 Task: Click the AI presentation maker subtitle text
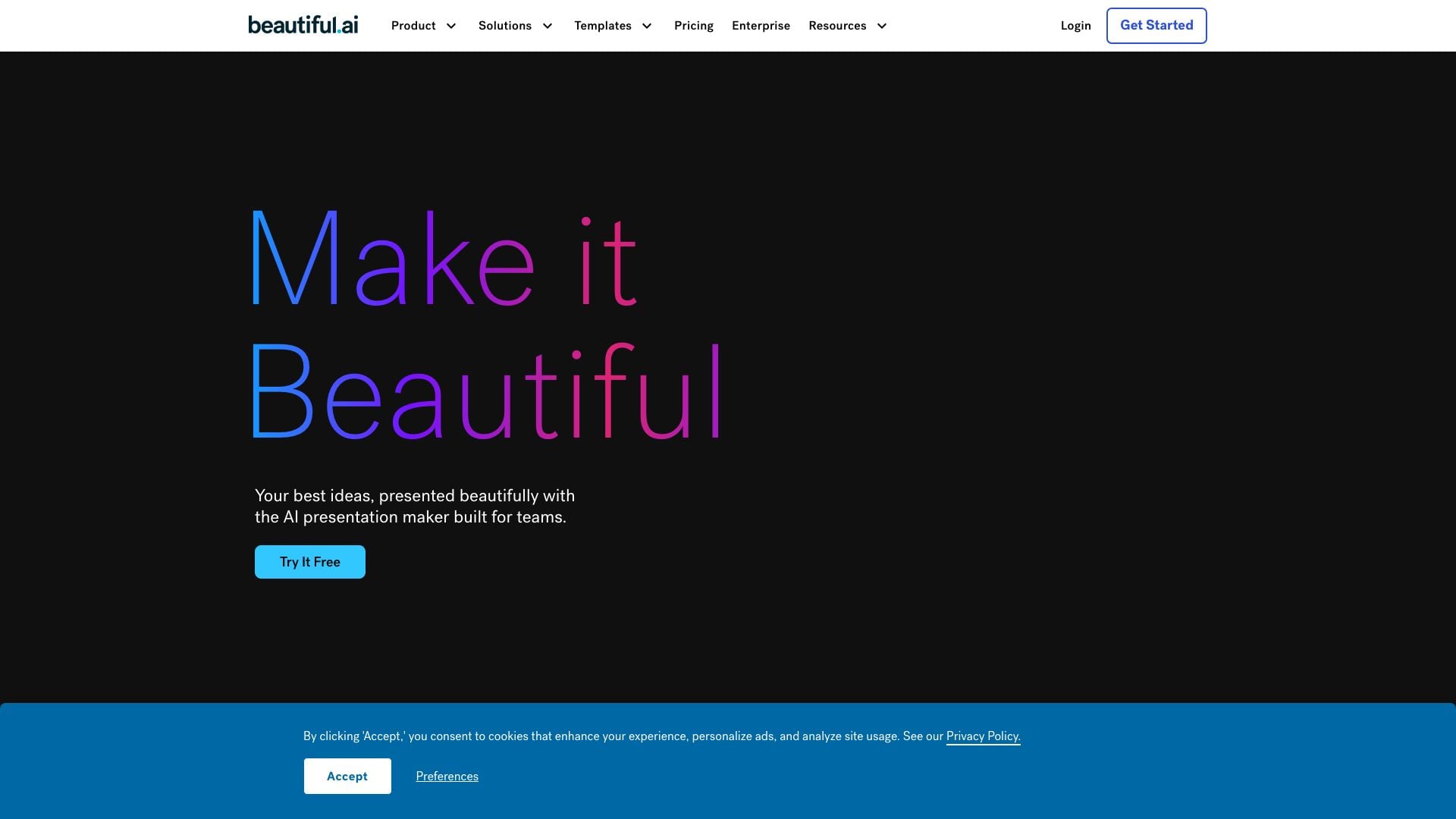(414, 507)
